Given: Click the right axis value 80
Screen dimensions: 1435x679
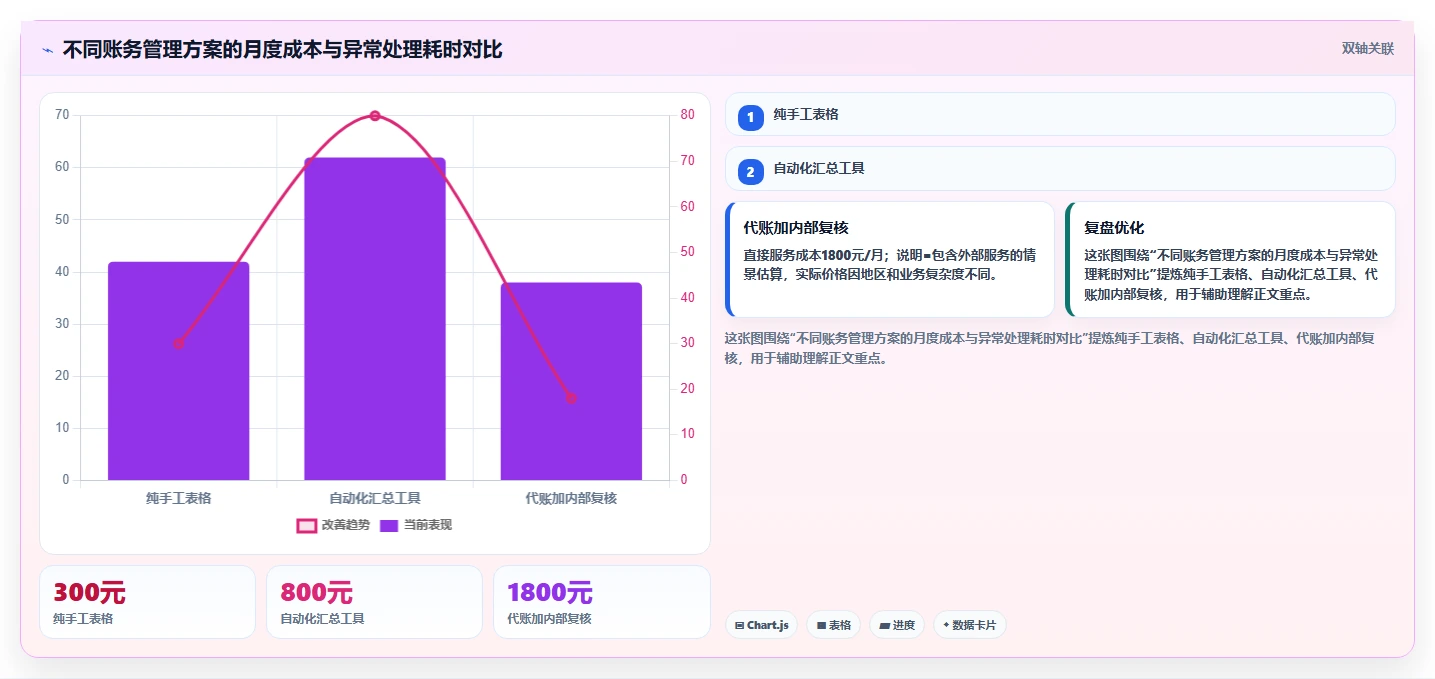Looking at the screenshot, I should (688, 115).
